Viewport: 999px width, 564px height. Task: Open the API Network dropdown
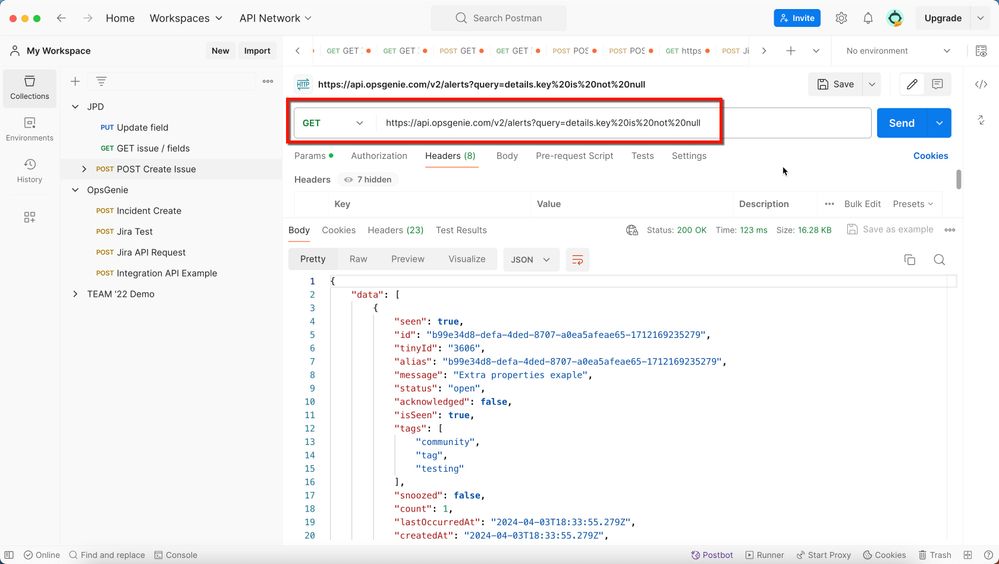(x=275, y=18)
